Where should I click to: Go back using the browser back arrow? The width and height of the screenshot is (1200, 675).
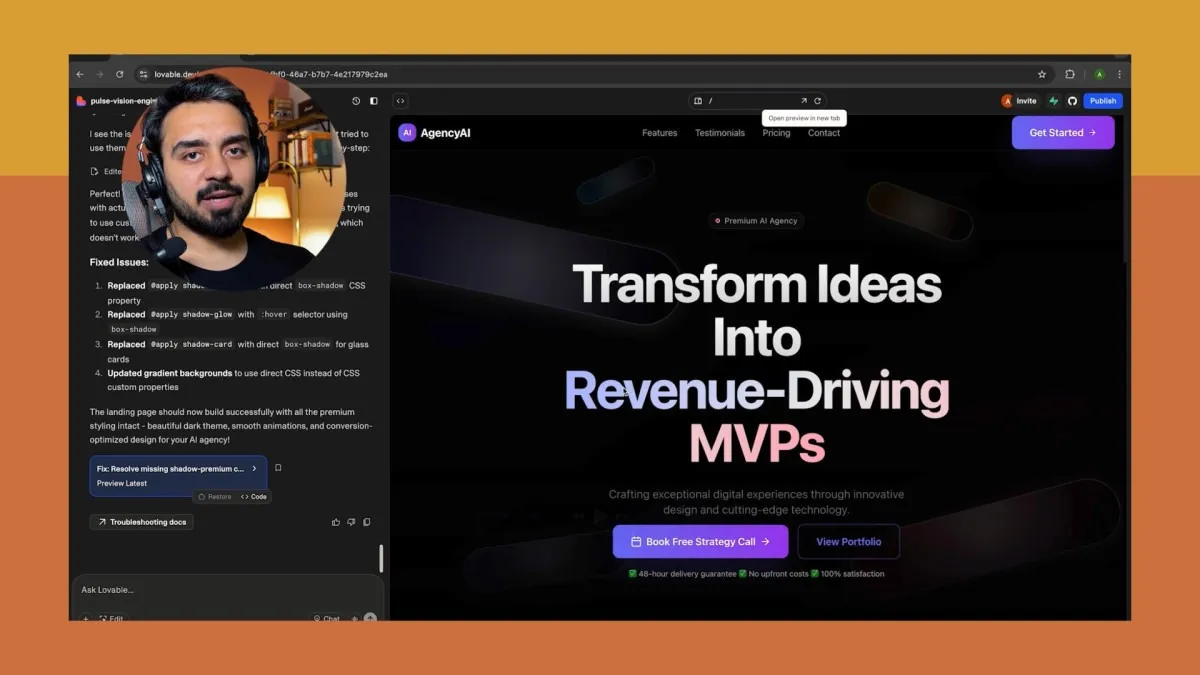[80, 74]
